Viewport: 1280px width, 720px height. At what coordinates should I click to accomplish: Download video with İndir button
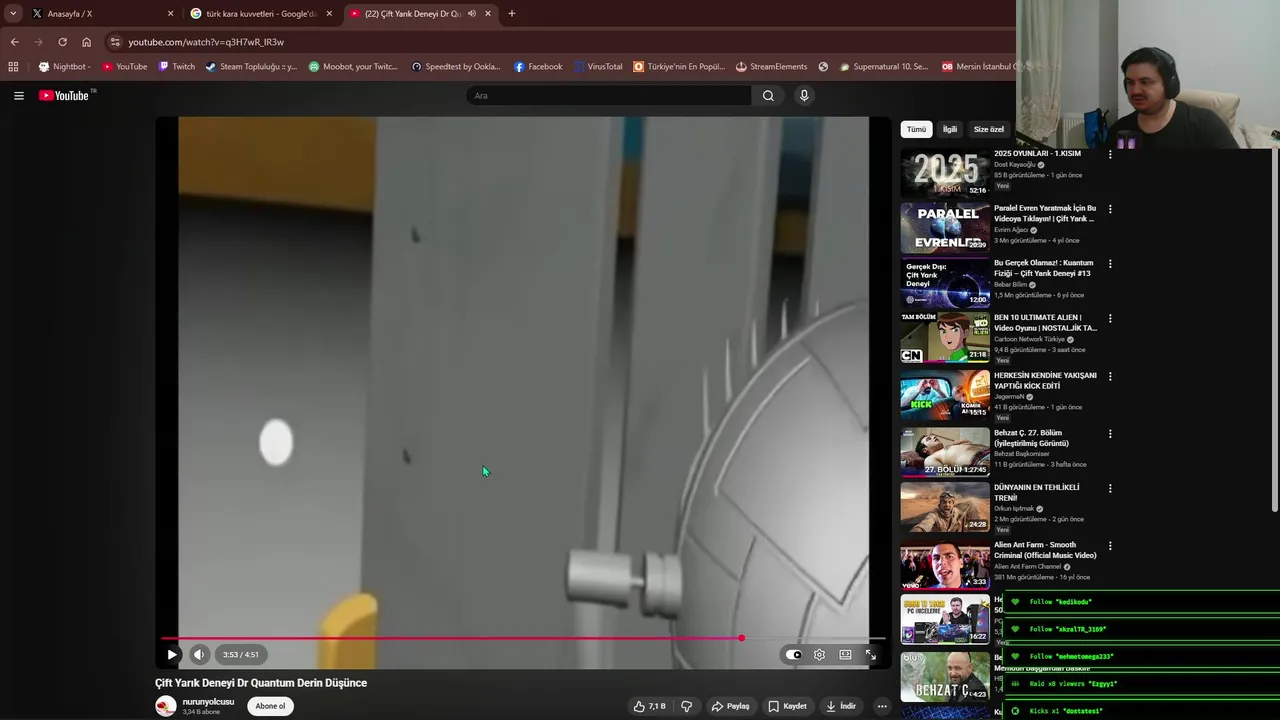[x=841, y=706]
